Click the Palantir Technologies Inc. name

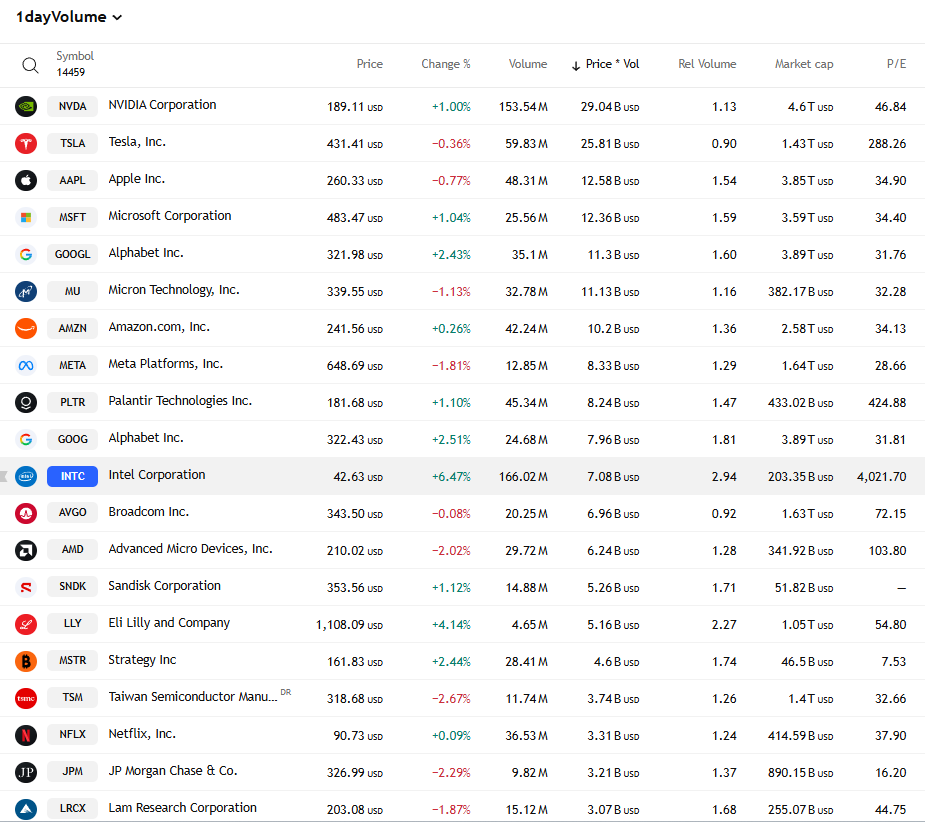click(x=180, y=401)
